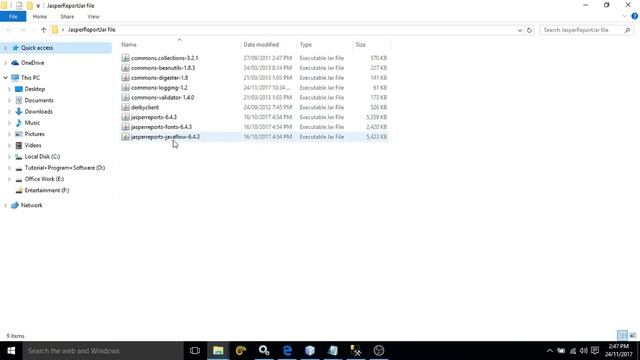Viewport: 640px width, 360px height.
Task: Select This PC in navigation pane
Action: coord(30,78)
